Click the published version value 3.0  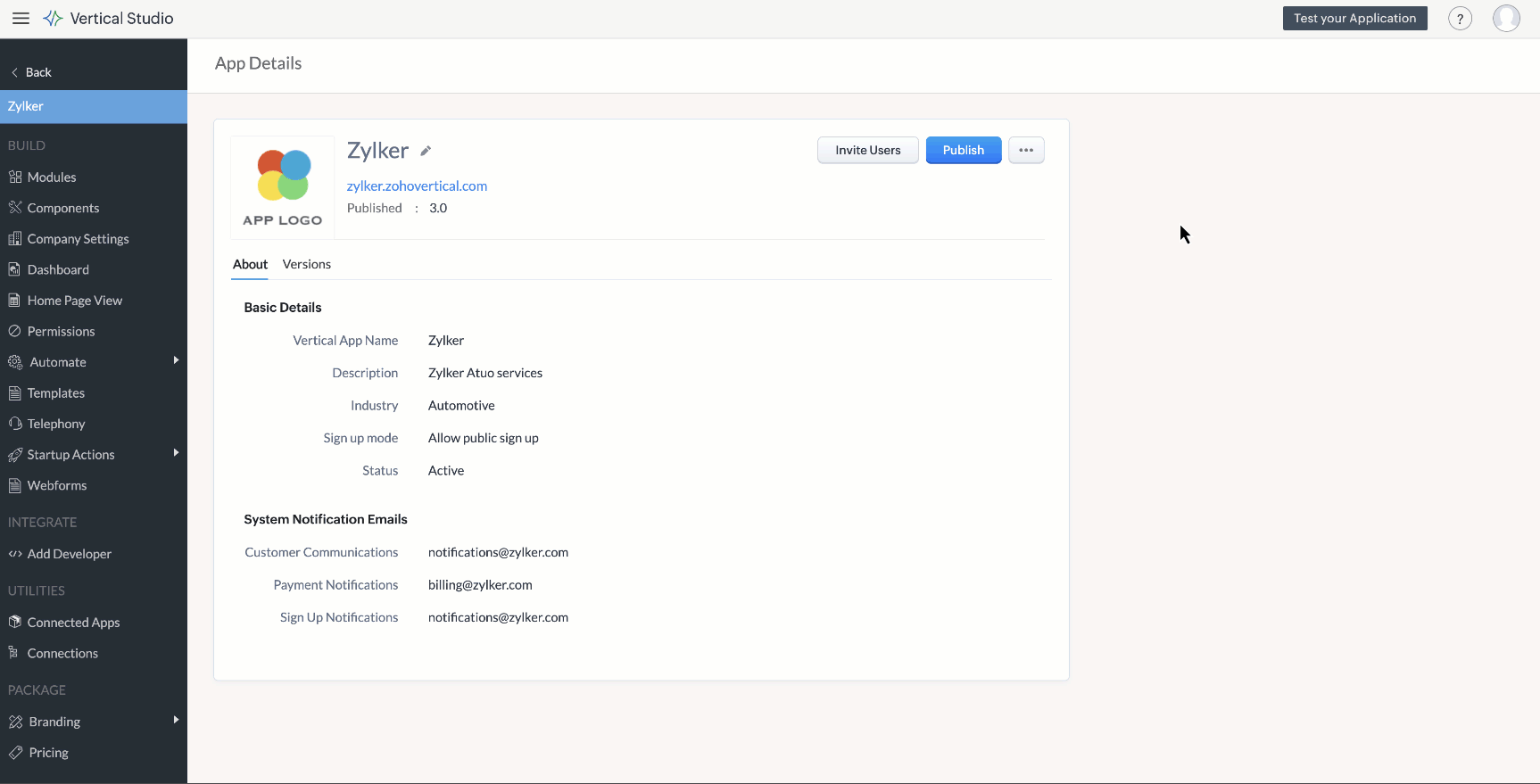[438, 208]
